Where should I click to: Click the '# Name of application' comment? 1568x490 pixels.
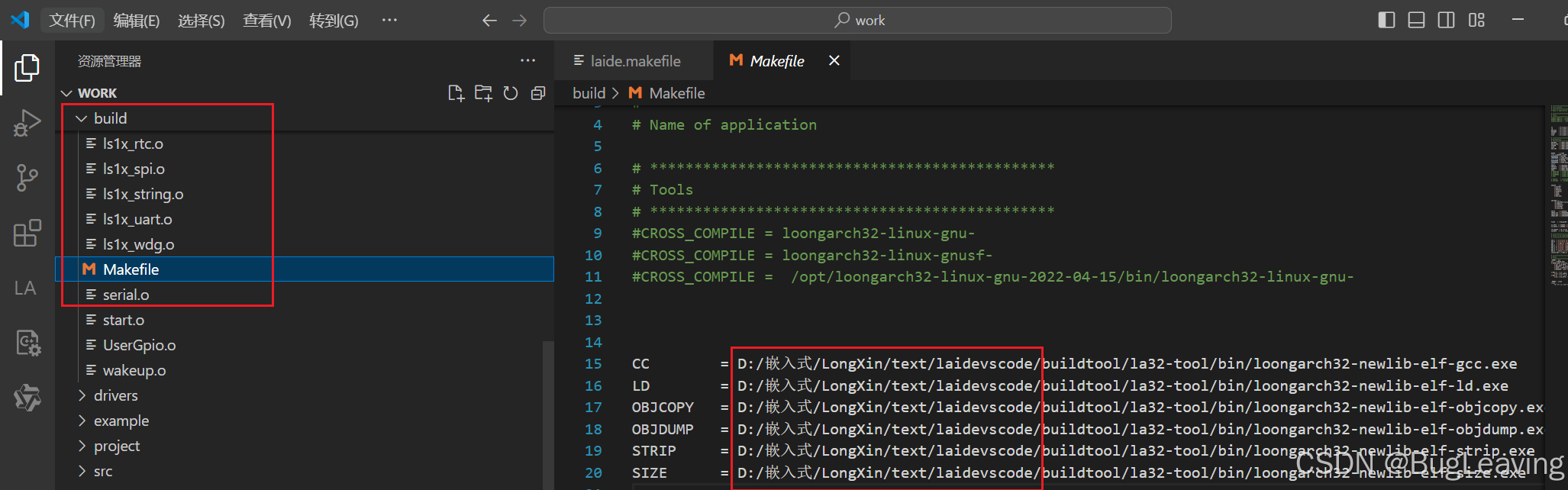724,125
